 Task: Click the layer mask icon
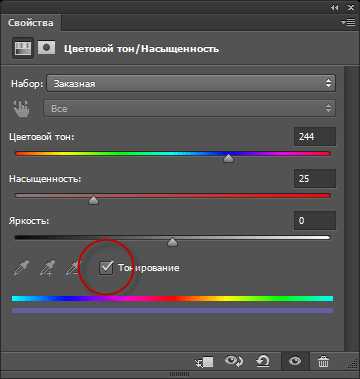point(46,48)
